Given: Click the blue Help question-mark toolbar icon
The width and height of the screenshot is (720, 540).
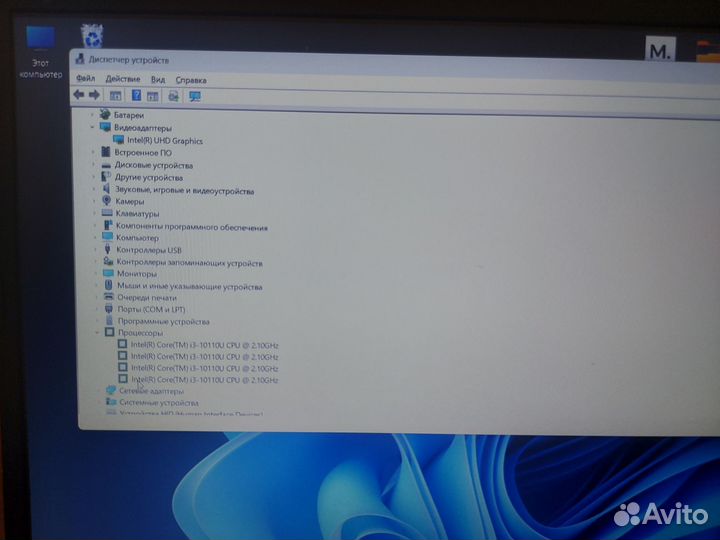Looking at the screenshot, I should 136,95.
